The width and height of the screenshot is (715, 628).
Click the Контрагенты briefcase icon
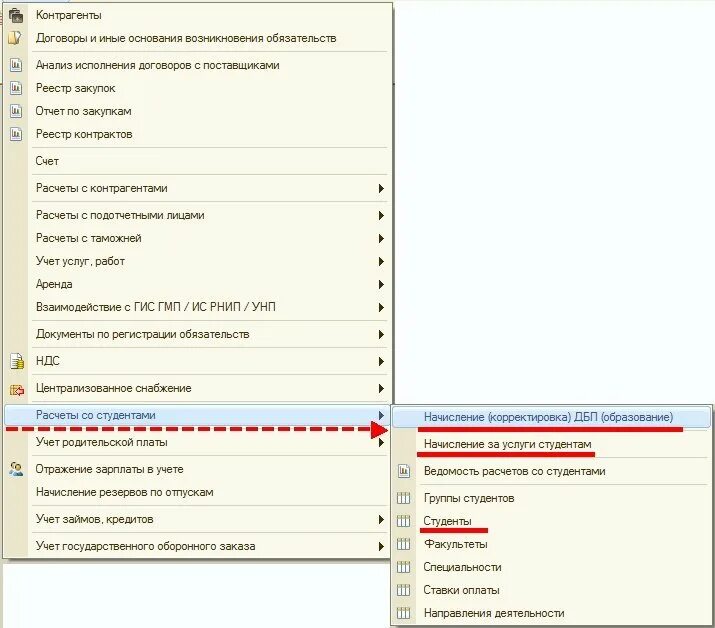point(16,15)
